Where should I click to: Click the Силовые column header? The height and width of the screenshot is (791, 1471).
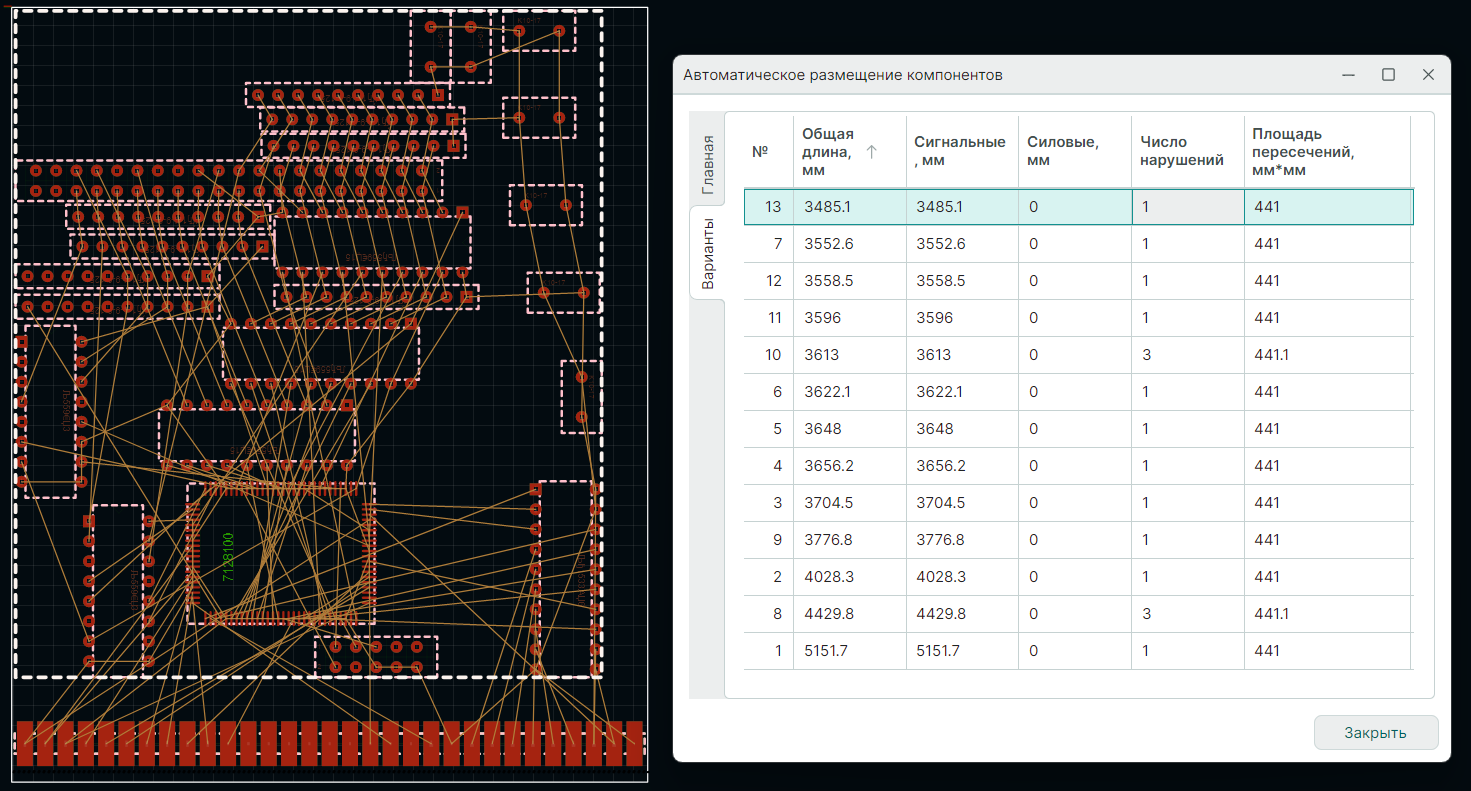click(1062, 151)
